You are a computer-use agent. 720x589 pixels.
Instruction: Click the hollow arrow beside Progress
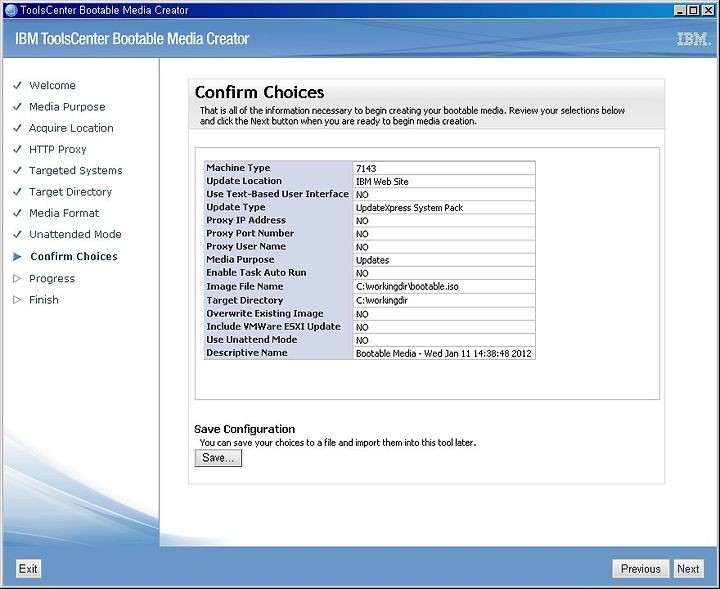pyautogui.click(x=17, y=279)
